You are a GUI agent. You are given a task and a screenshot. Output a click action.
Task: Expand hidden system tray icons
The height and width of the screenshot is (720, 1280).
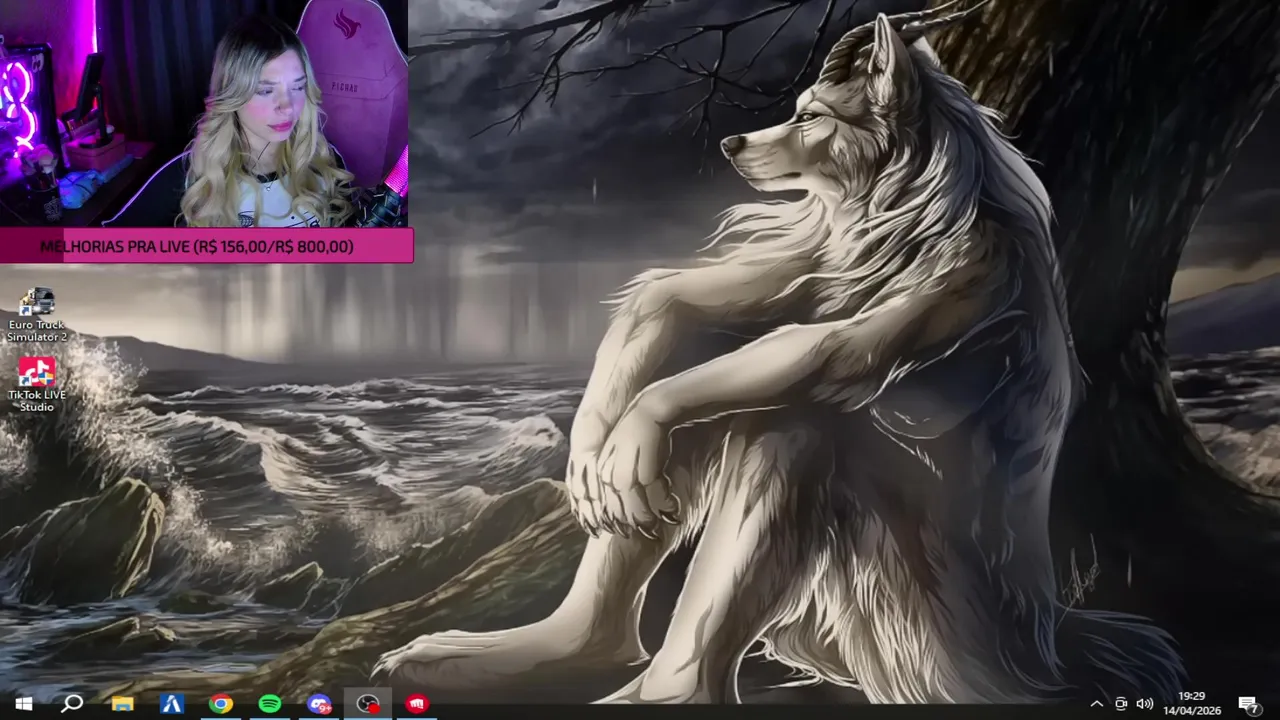pyautogui.click(x=1096, y=704)
